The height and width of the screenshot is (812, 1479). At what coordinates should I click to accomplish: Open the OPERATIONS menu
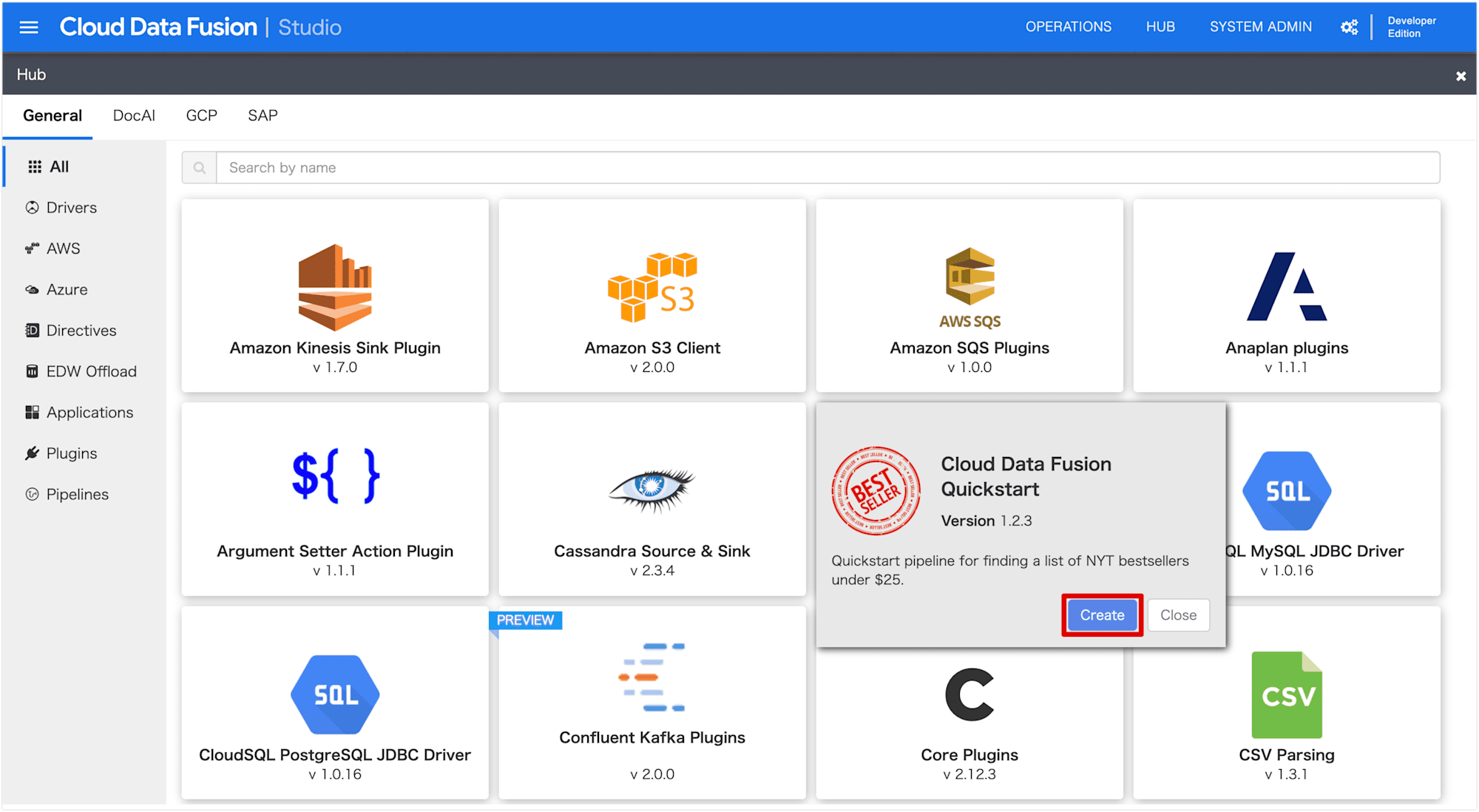pyautogui.click(x=1068, y=27)
